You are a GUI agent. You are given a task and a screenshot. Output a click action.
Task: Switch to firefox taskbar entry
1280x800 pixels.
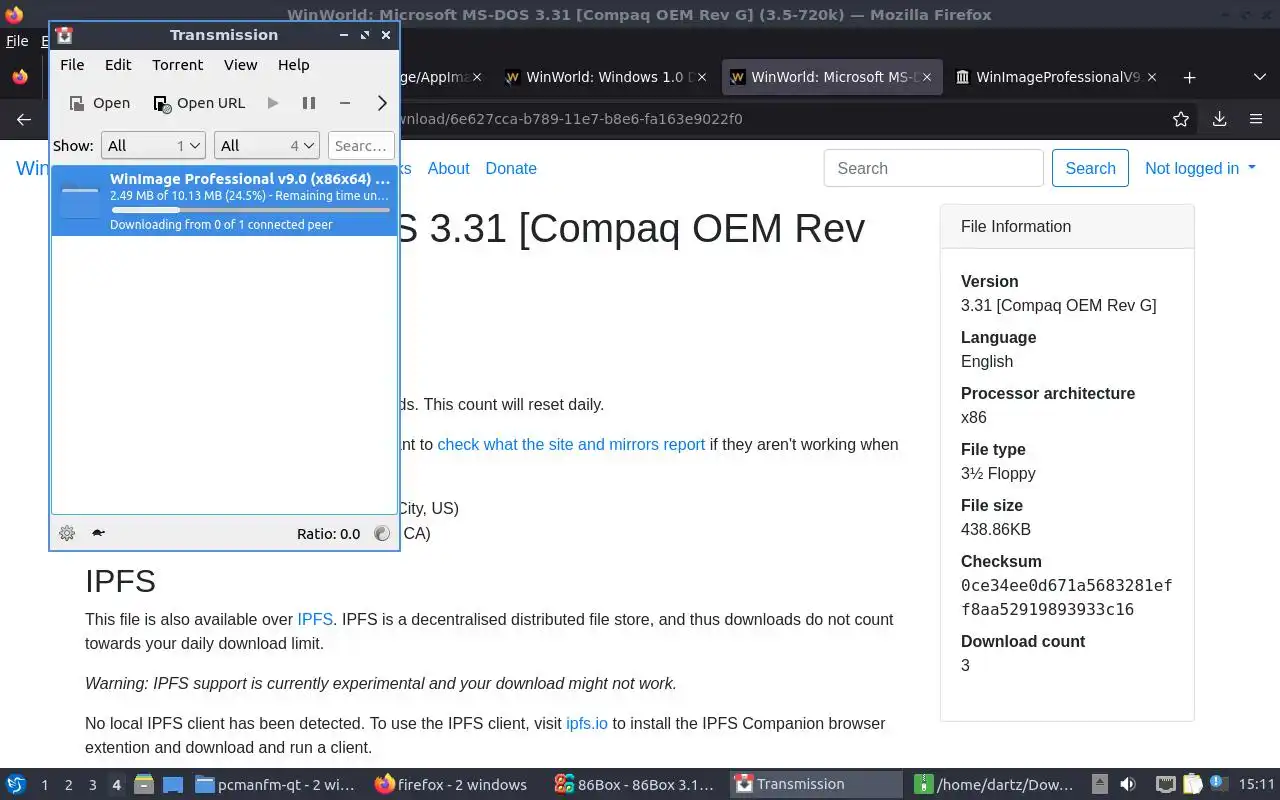(x=452, y=784)
